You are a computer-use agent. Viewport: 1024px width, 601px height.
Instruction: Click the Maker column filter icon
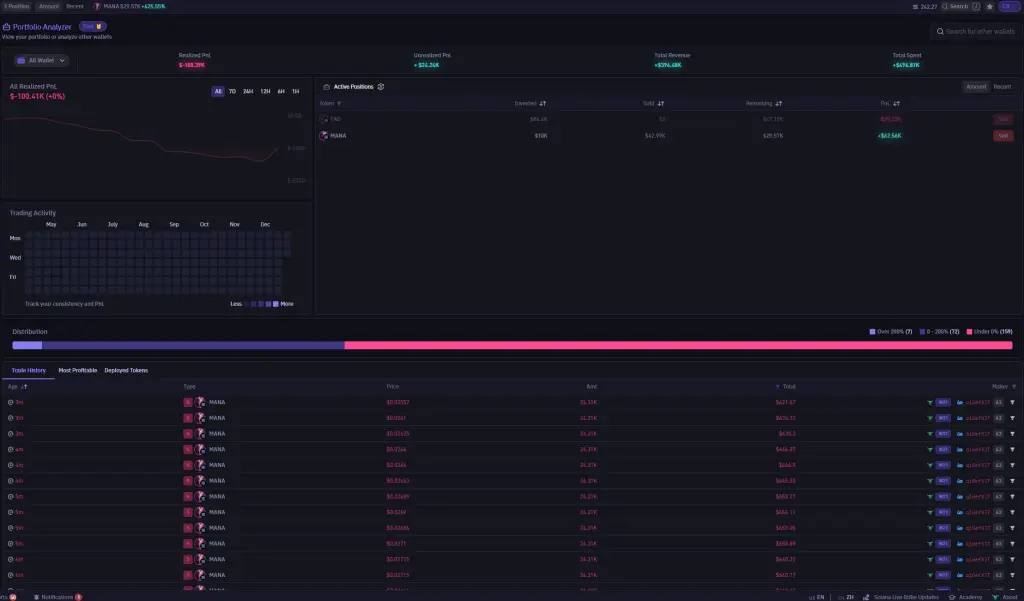(x=1013, y=385)
